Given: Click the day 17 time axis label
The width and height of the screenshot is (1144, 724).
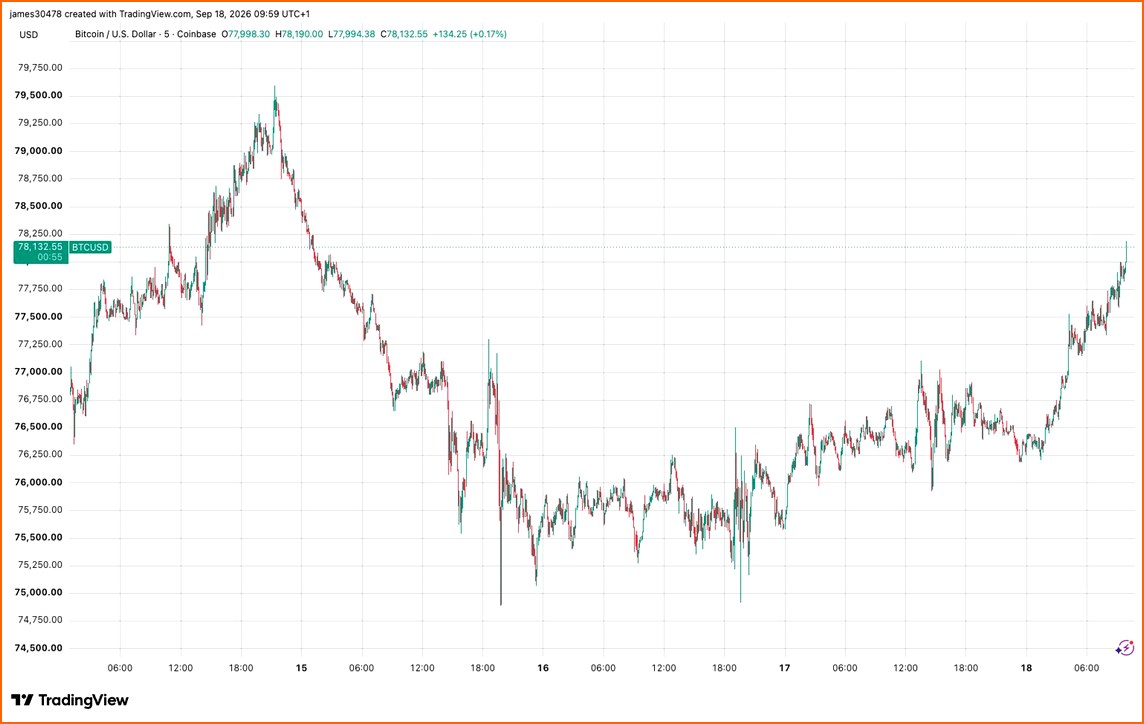Looking at the screenshot, I should (784, 668).
